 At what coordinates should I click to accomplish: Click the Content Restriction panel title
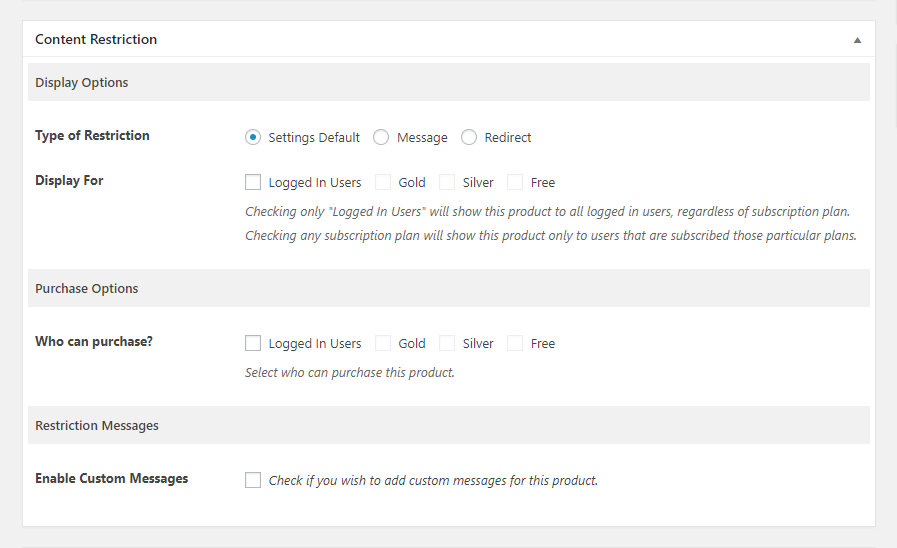96,39
